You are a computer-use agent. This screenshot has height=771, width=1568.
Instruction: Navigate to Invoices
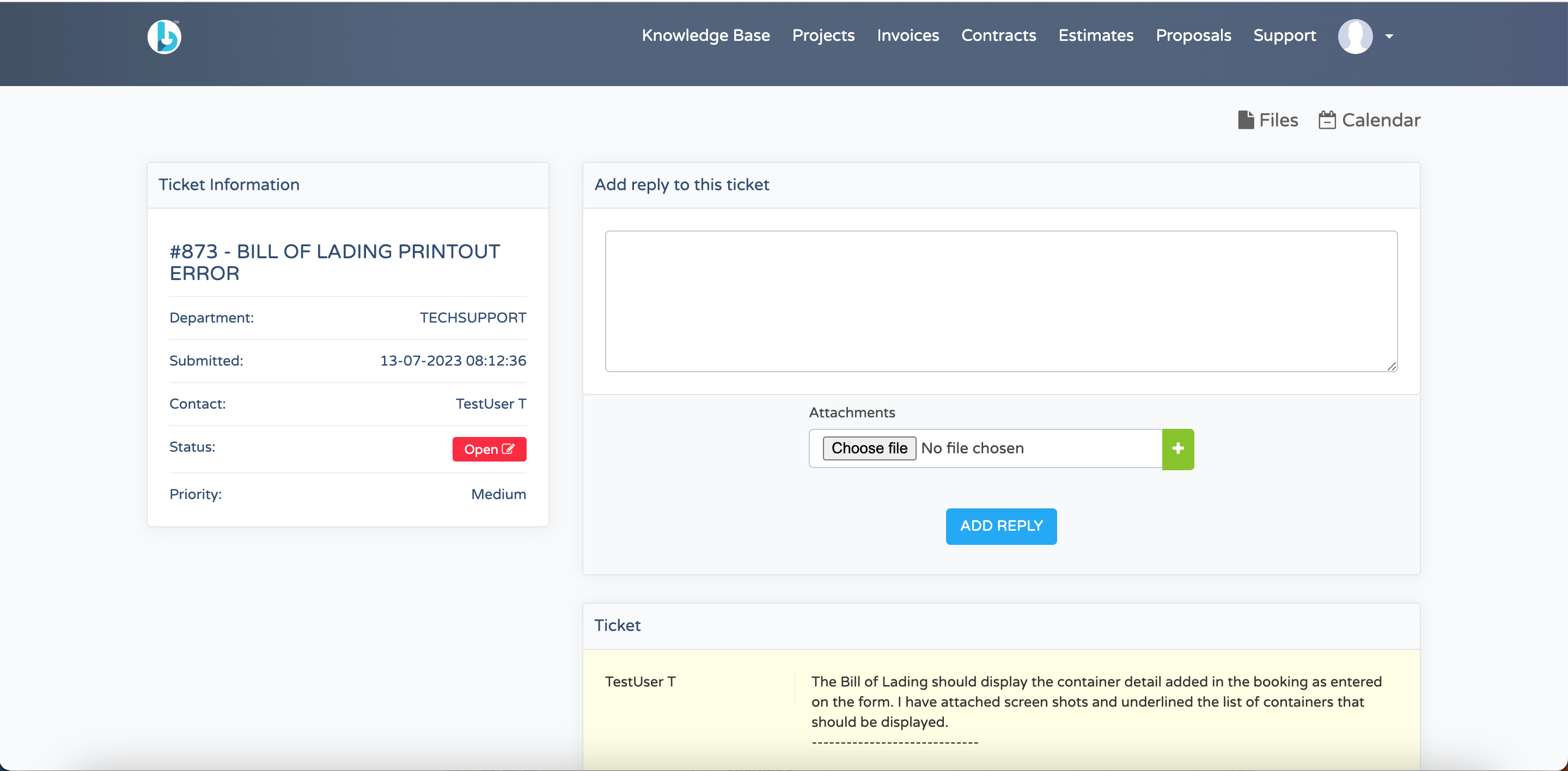click(907, 35)
